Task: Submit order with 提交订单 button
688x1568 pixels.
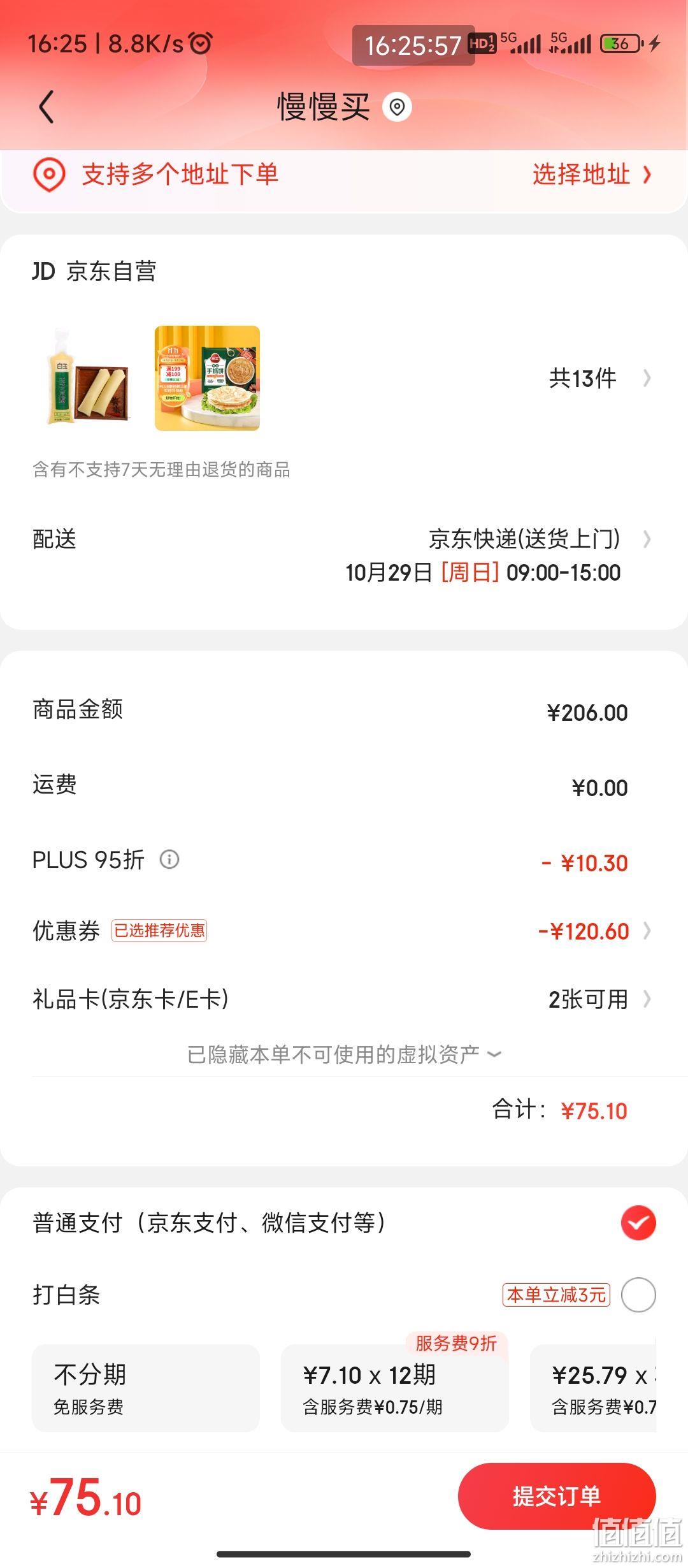Action: click(x=557, y=1496)
